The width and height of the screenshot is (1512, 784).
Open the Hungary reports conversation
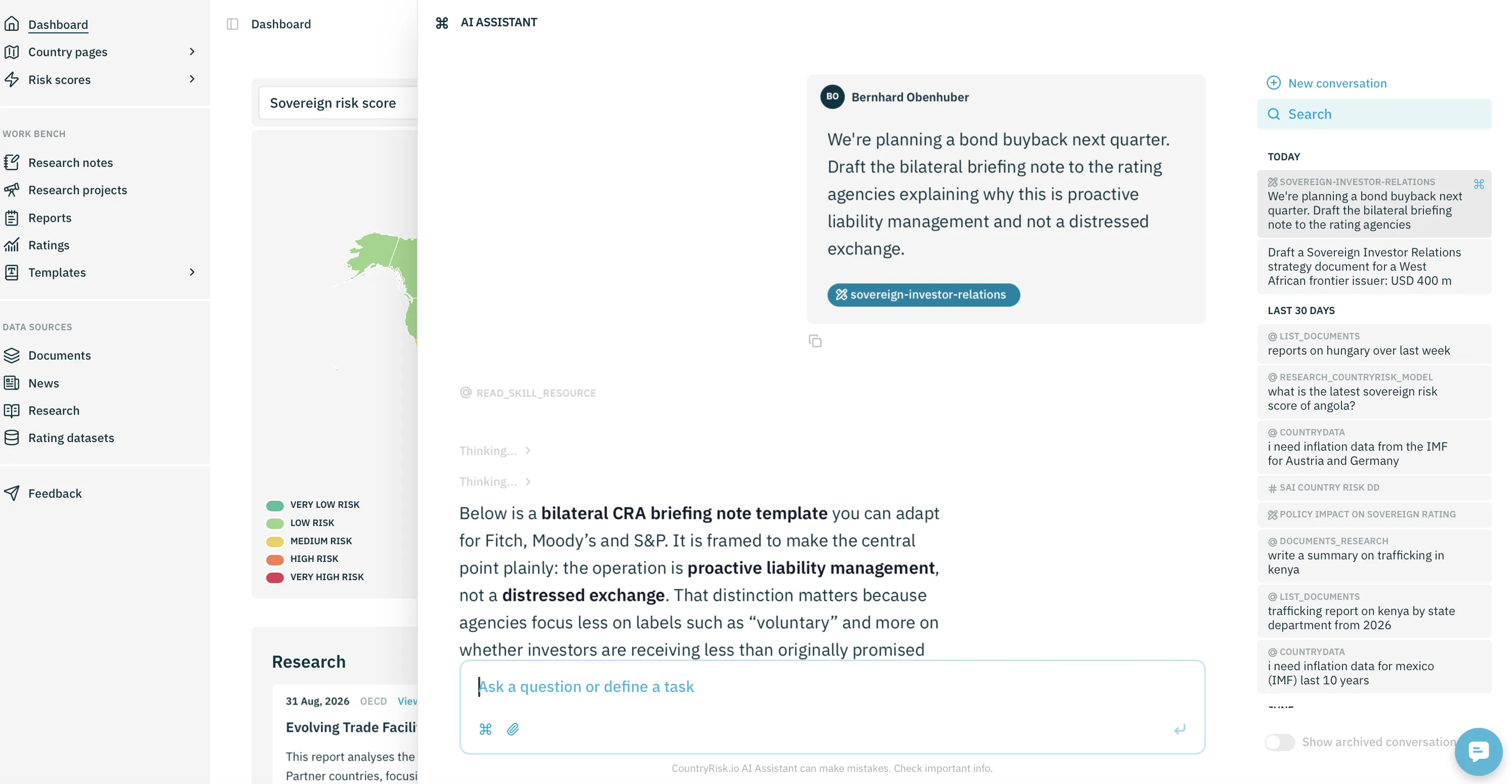point(1373,344)
